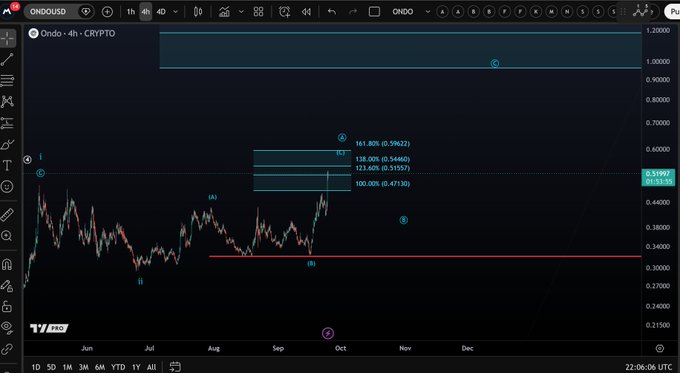
Task: Set the chart range to 5D
Action: click(x=51, y=367)
